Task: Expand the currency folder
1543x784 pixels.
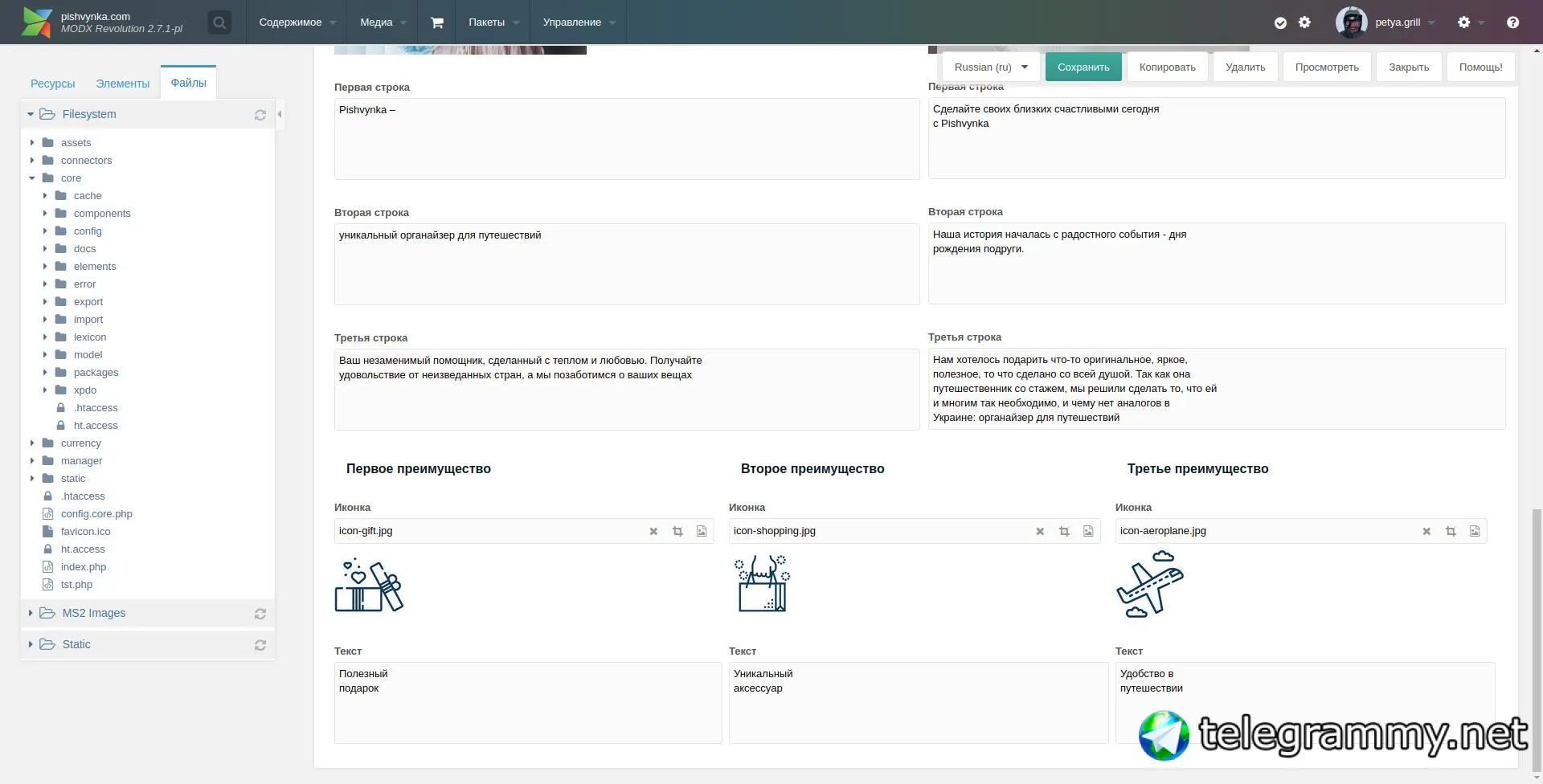Action: (x=32, y=443)
